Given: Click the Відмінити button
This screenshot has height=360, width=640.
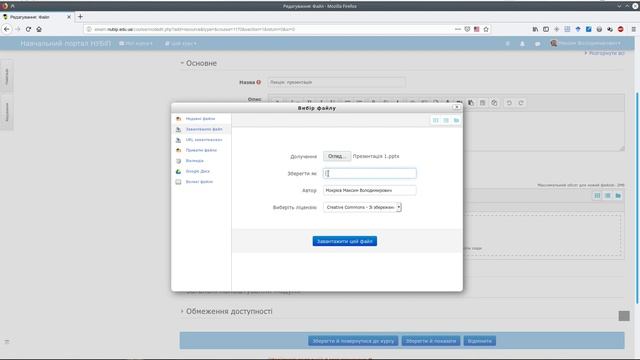Looking at the screenshot, I should [x=480, y=341].
